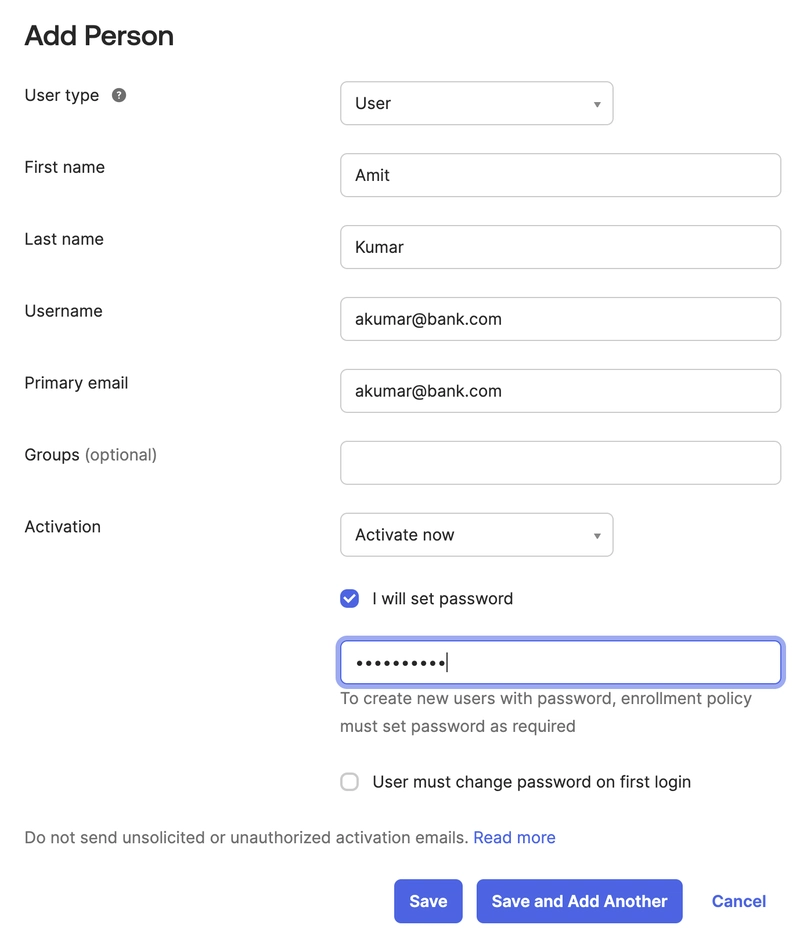
Task: Click the User type dropdown arrow
Action: click(x=597, y=104)
